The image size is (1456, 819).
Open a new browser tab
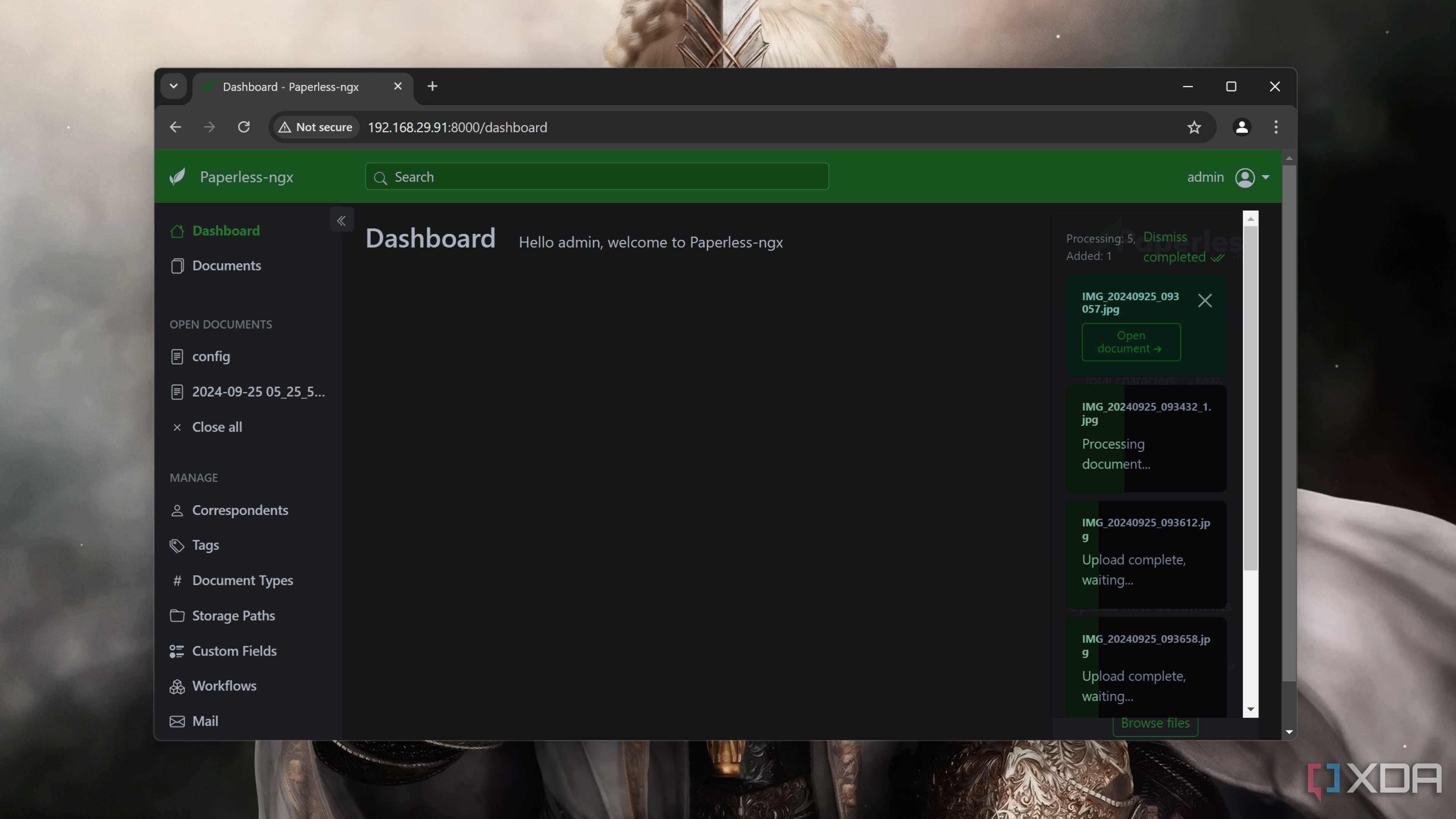[432, 86]
